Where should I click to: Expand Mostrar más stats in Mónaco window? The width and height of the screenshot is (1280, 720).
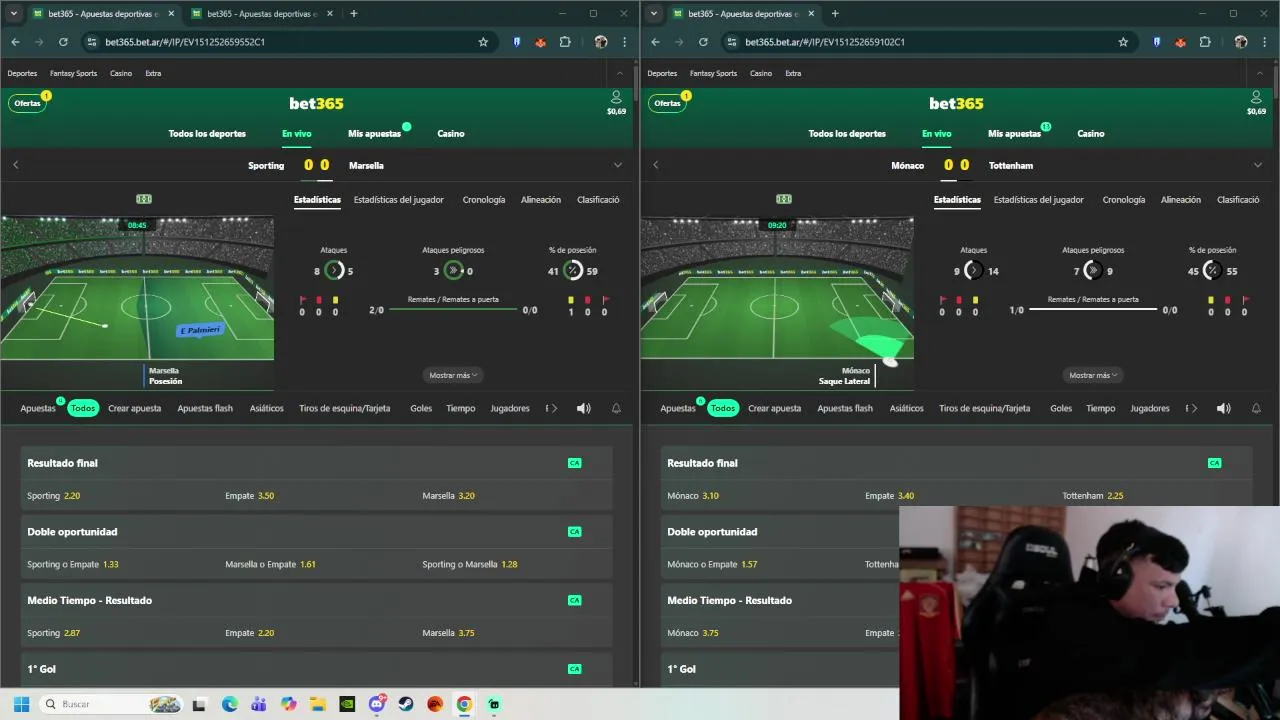(1094, 375)
